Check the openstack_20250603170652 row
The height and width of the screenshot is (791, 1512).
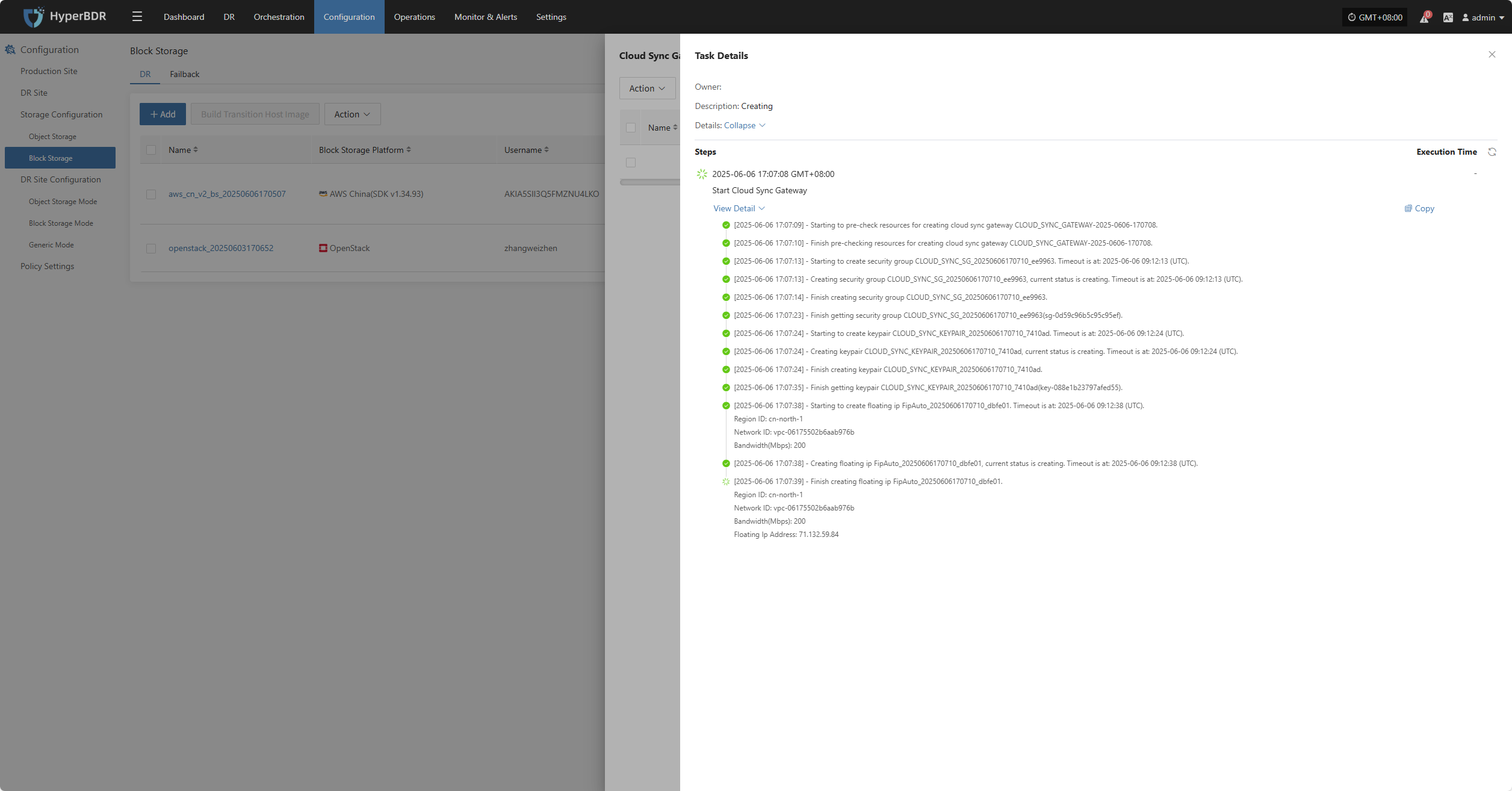pyautogui.click(x=151, y=249)
